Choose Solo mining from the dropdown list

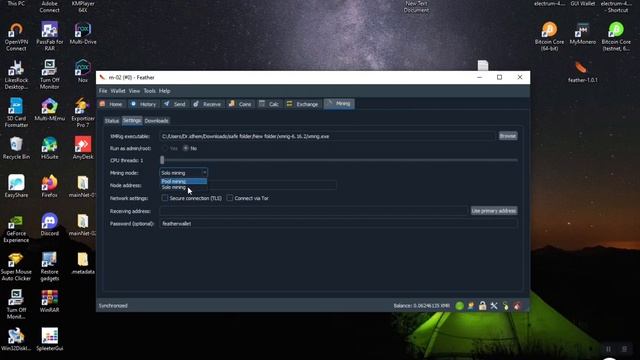click(x=183, y=187)
